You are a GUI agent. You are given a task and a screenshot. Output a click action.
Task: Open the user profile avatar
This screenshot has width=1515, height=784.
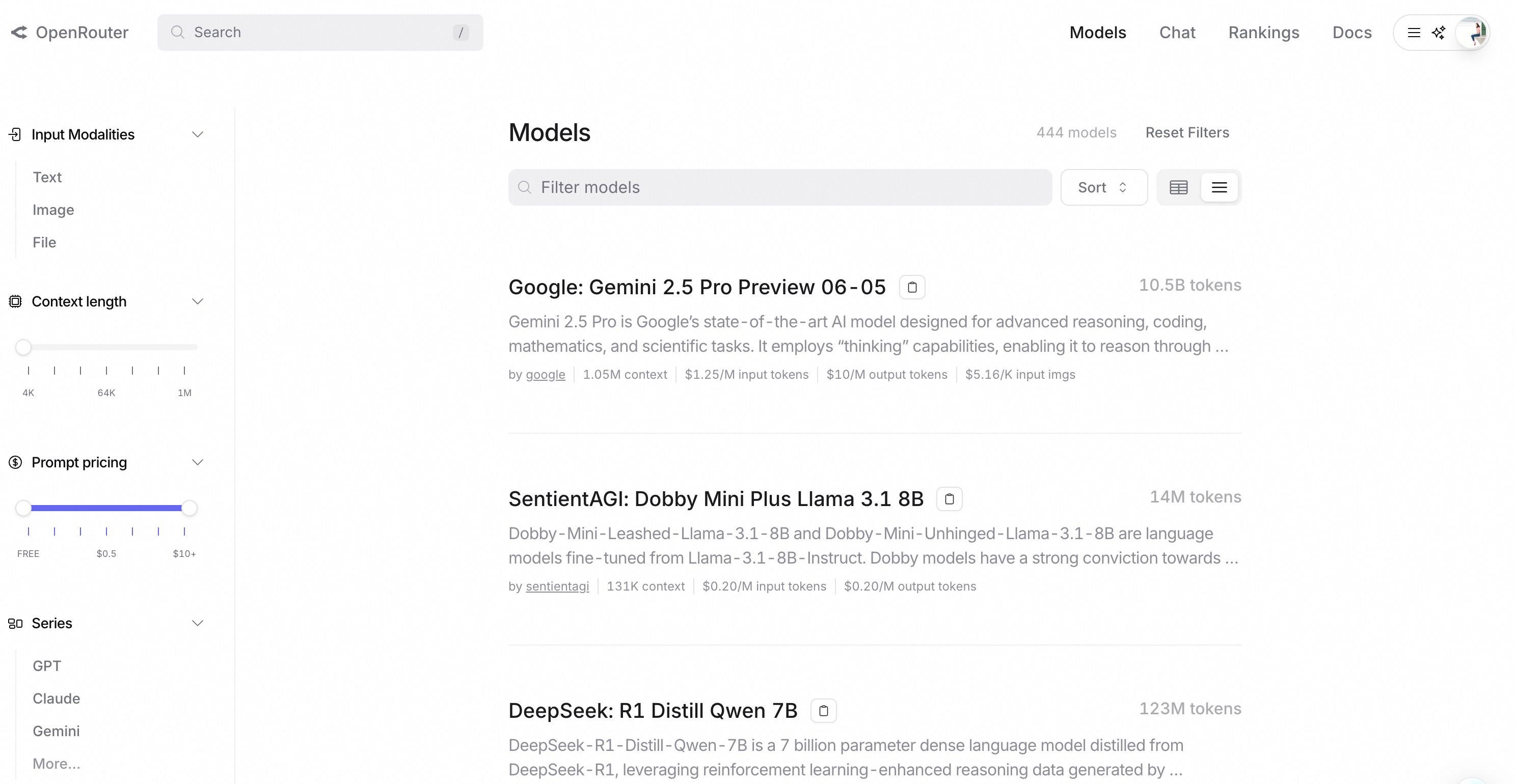(1472, 32)
